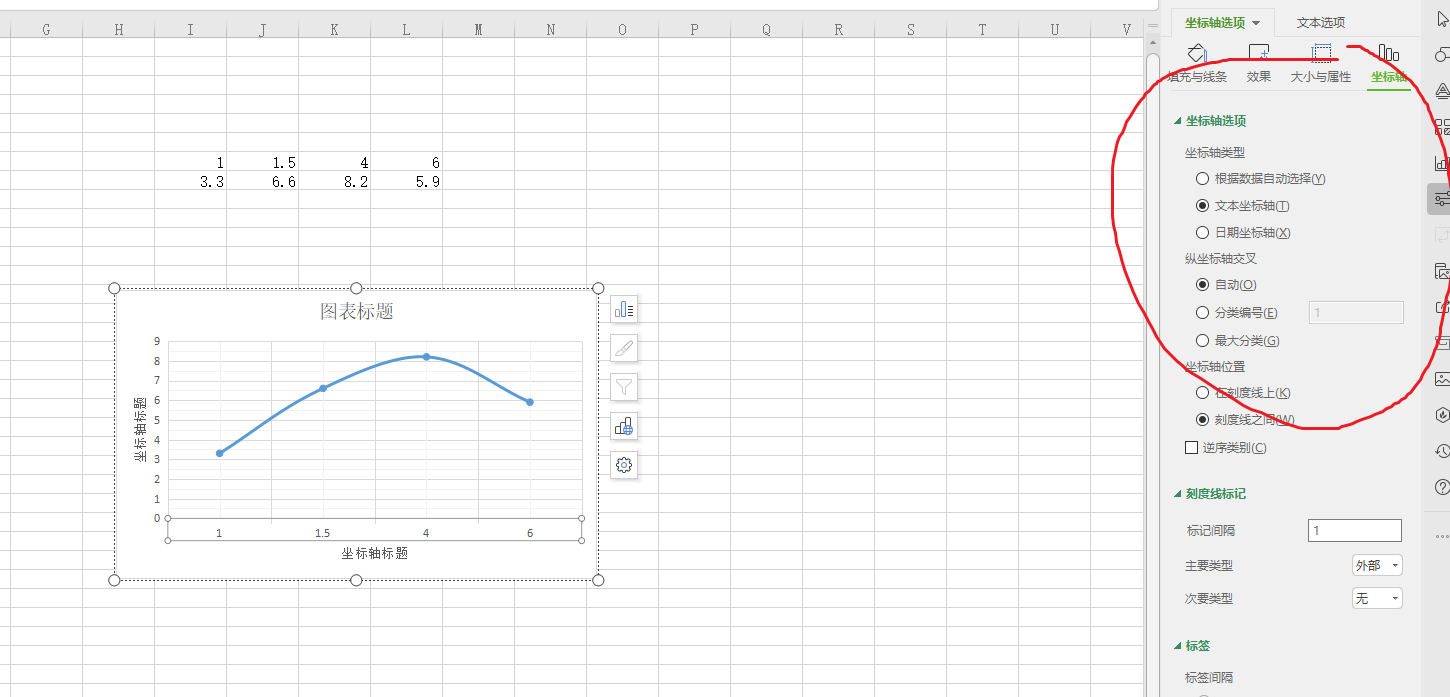The width and height of the screenshot is (1450, 697).
Task: Click the help question mark sidebar icon
Action: pos(1441,487)
